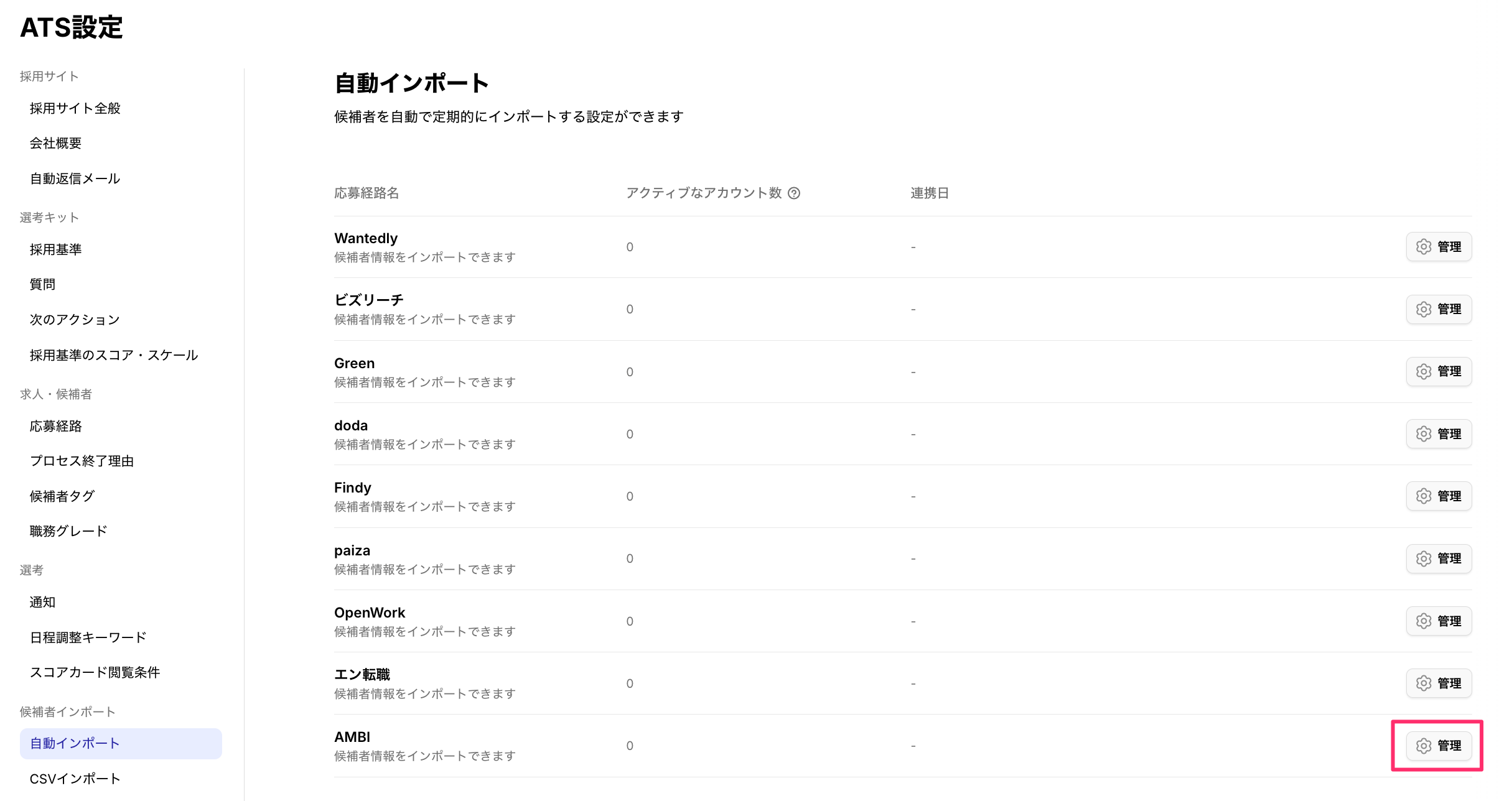Open 次のアクション settings page

click(75, 320)
